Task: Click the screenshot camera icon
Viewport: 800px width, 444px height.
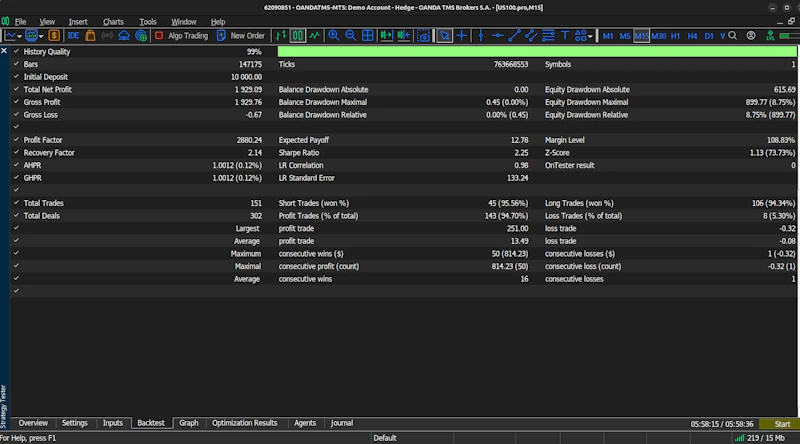Action: (x=423, y=36)
